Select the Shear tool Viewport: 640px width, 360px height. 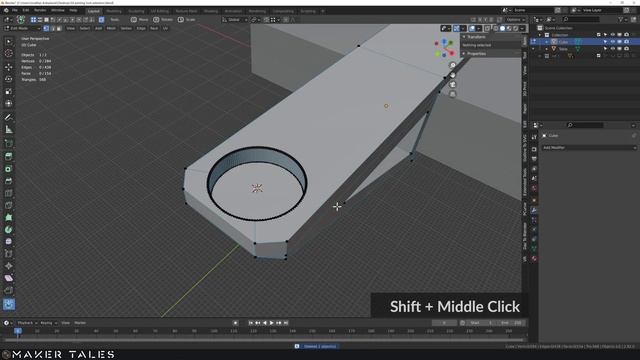coord(9,278)
